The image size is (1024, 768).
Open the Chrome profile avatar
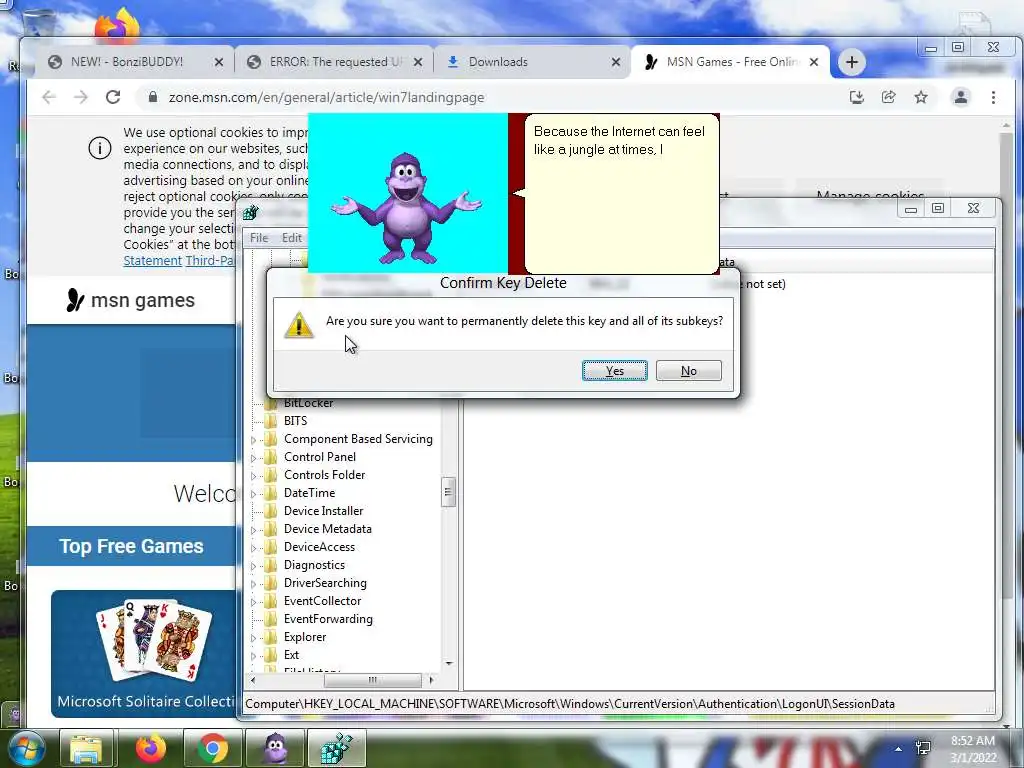pyautogui.click(x=961, y=97)
